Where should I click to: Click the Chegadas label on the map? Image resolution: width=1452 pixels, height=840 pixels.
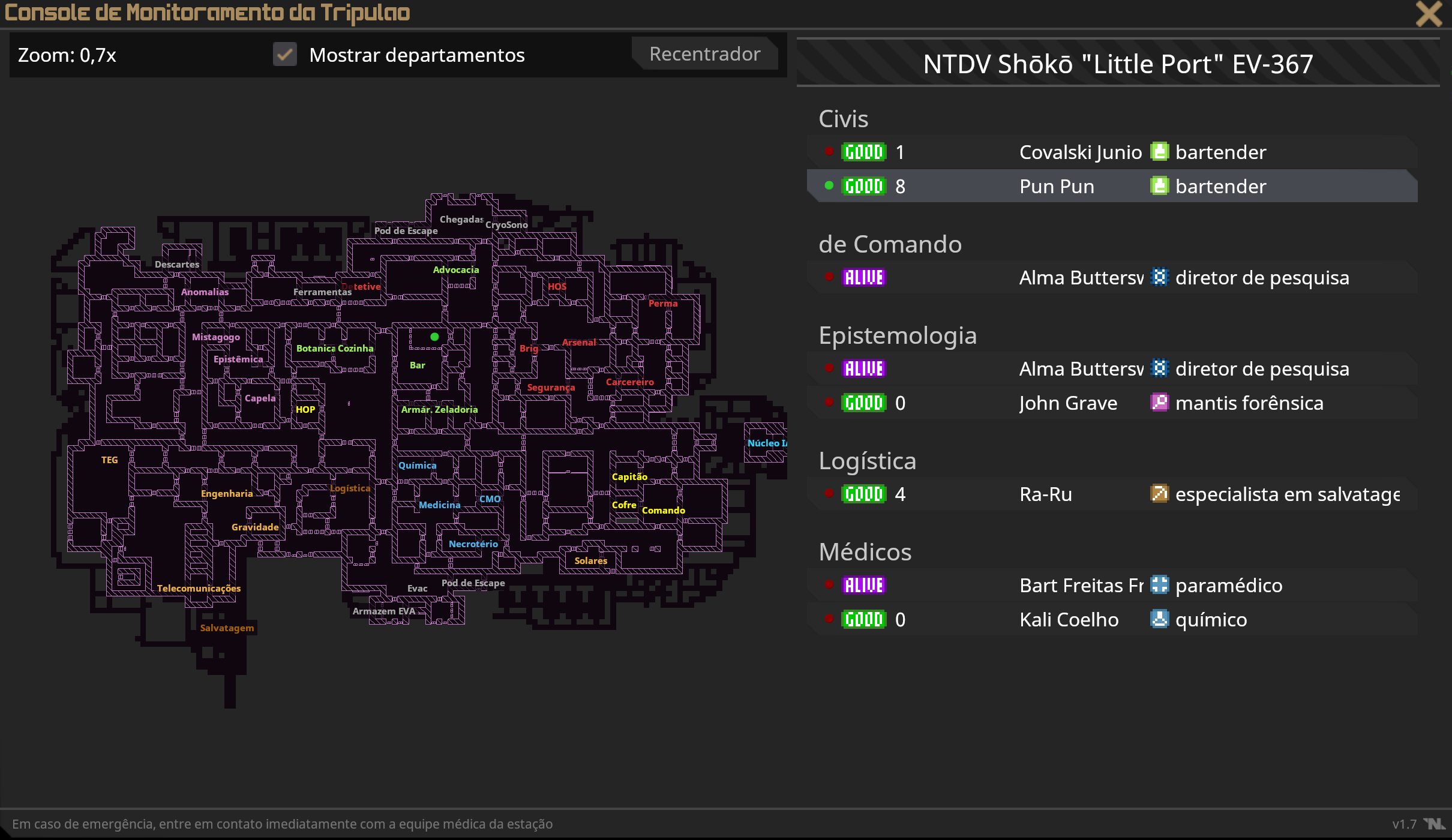tap(461, 220)
